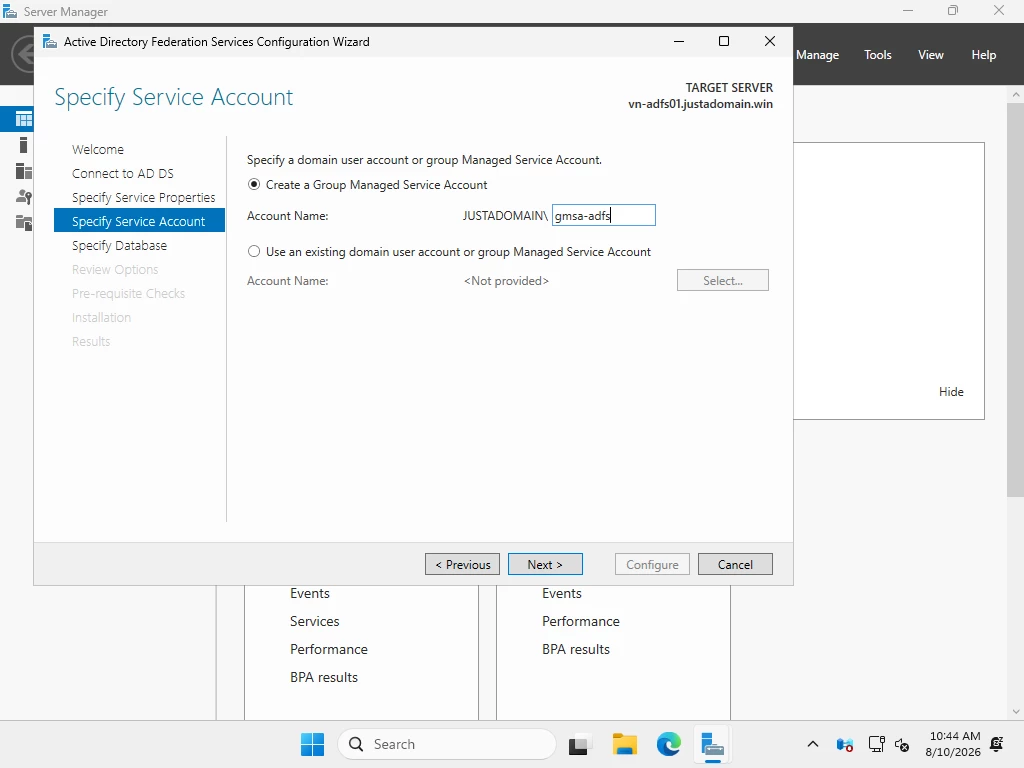Click Events in right Server Manager tile
The height and width of the screenshot is (768, 1024).
(x=562, y=593)
